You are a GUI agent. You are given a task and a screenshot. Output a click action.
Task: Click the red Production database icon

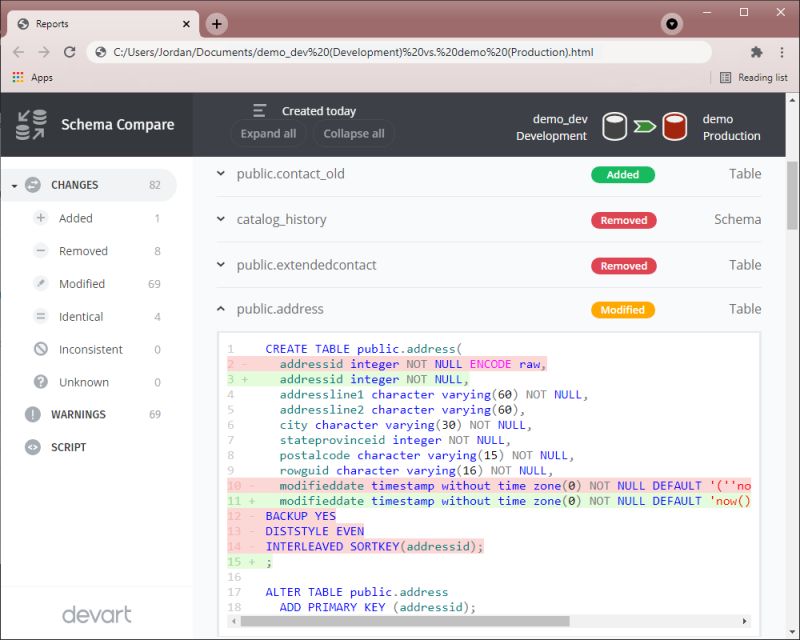tap(674, 127)
